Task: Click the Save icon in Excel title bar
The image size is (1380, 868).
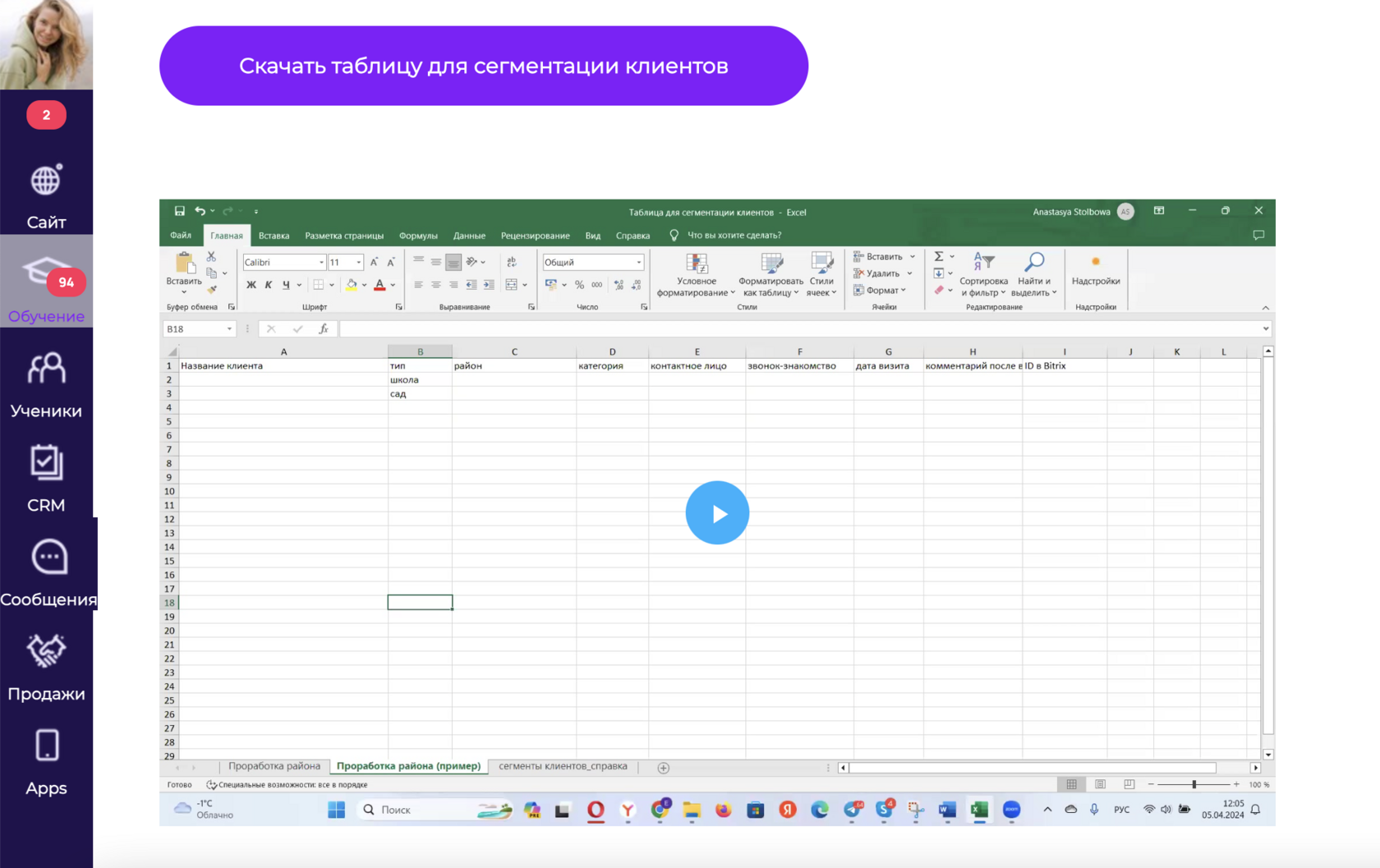Action: point(179,211)
